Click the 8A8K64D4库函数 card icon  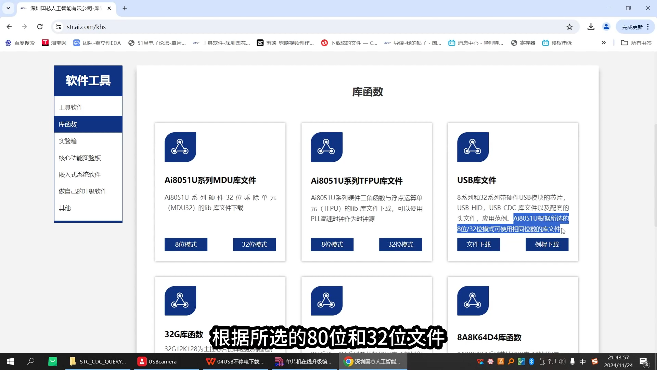pos(473,301)
